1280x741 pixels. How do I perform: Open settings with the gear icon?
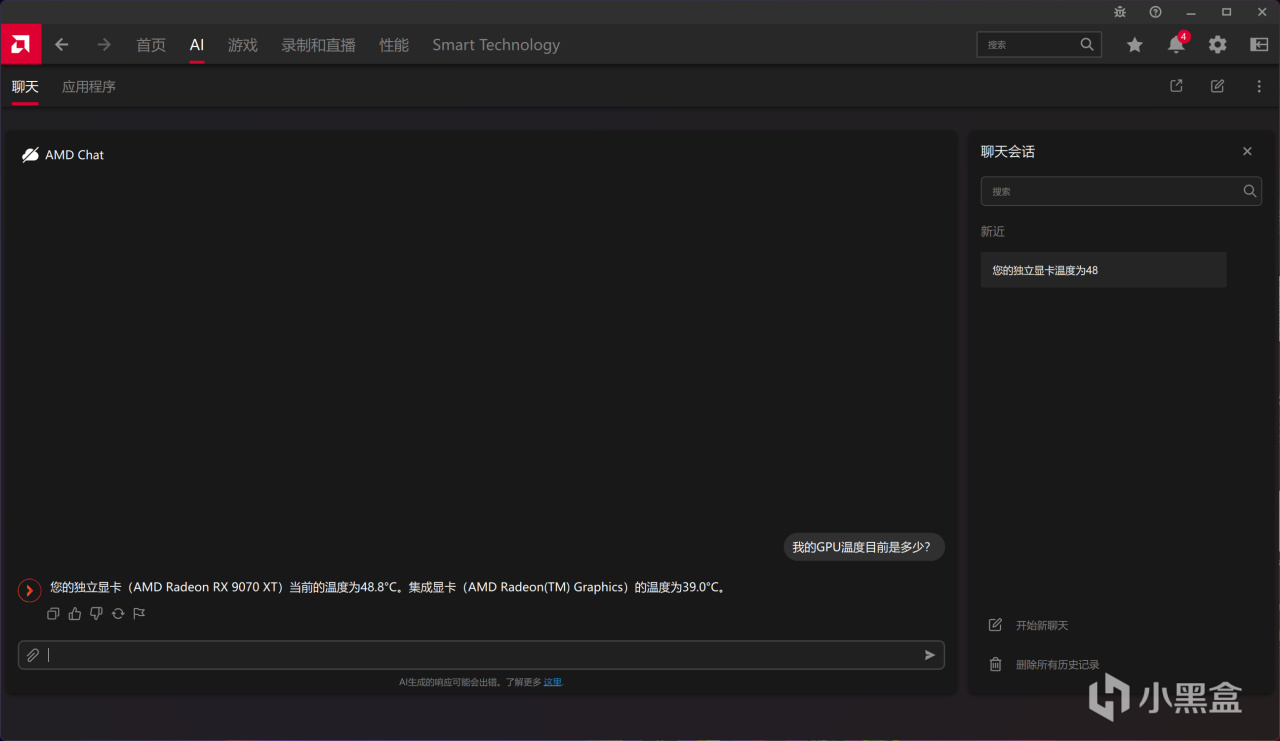(x=1217, y=45)
